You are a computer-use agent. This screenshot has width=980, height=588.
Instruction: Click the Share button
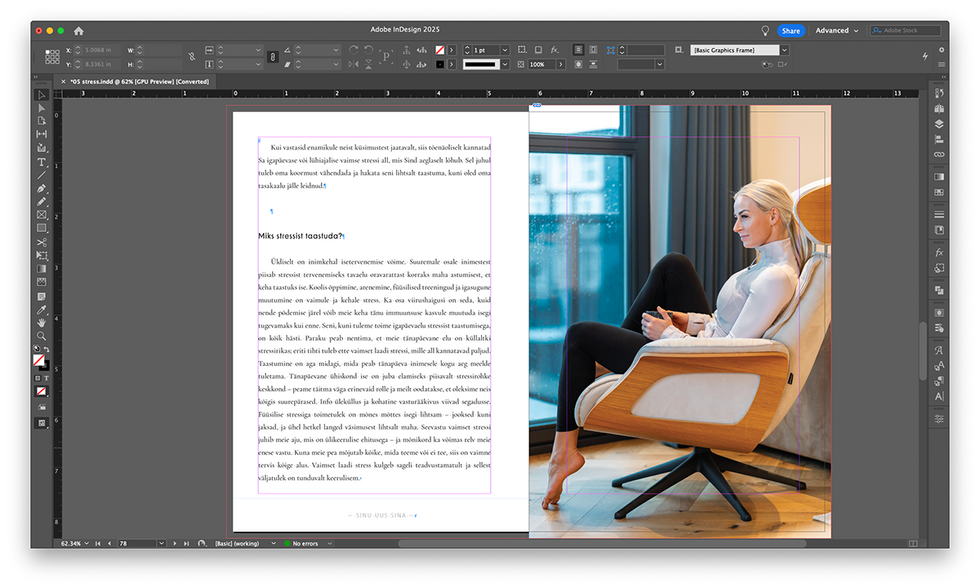791,31
